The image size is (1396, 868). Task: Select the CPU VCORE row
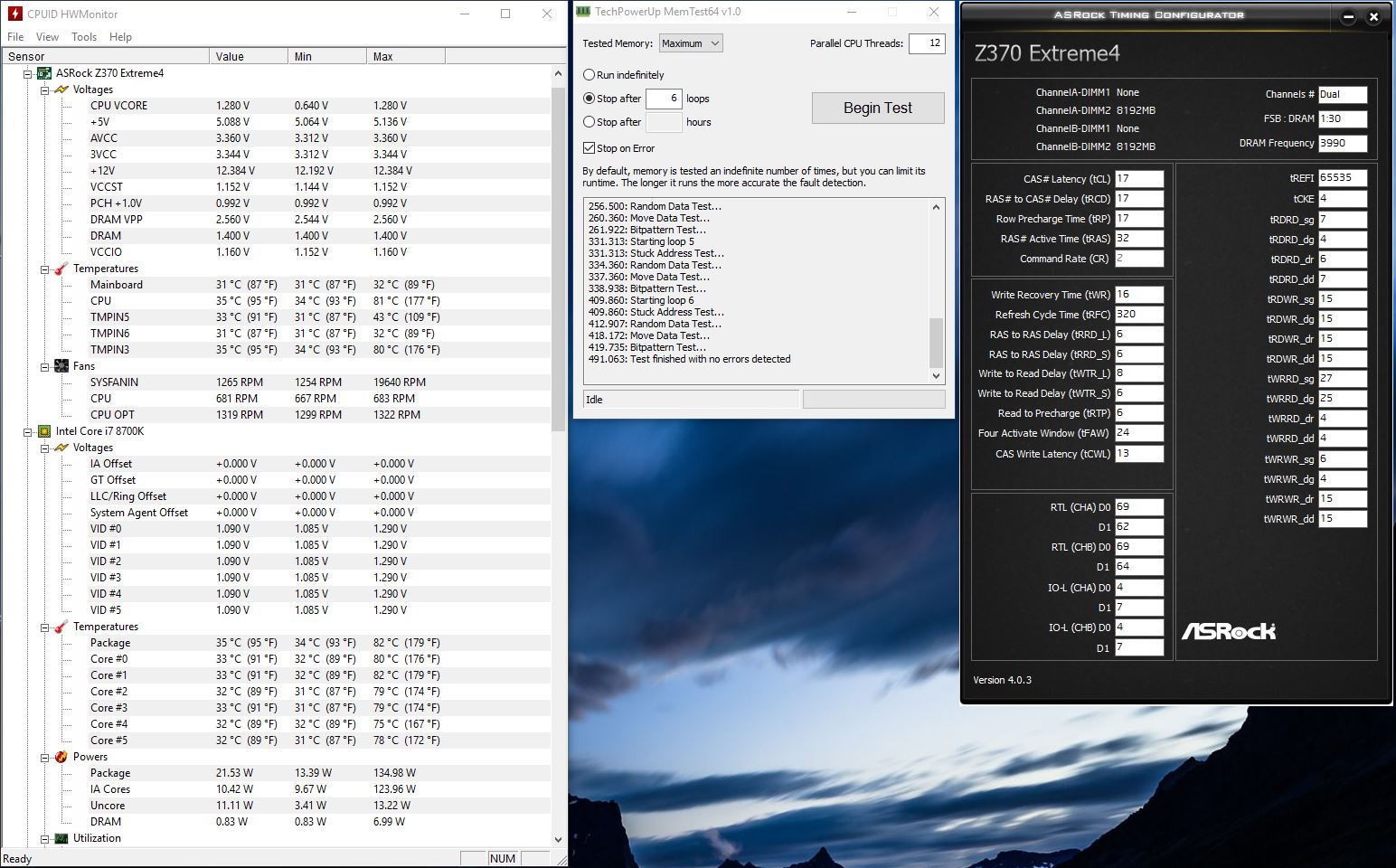pyautogui.click(x=276, y=106)
